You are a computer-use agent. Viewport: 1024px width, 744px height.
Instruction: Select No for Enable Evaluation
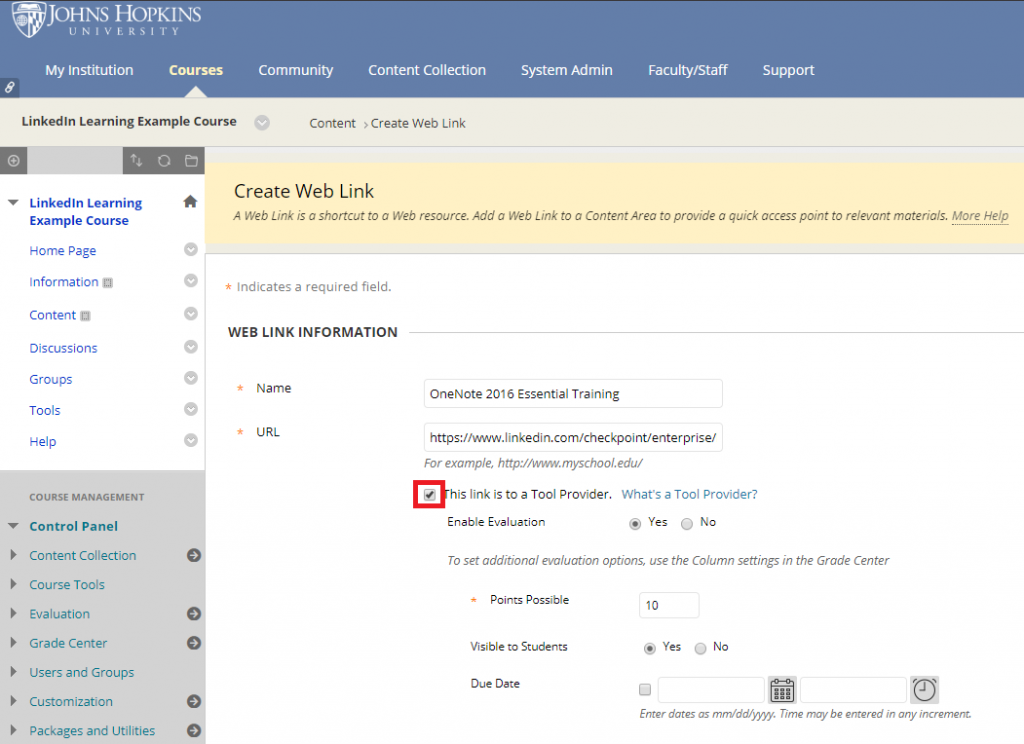coord(686,524)
